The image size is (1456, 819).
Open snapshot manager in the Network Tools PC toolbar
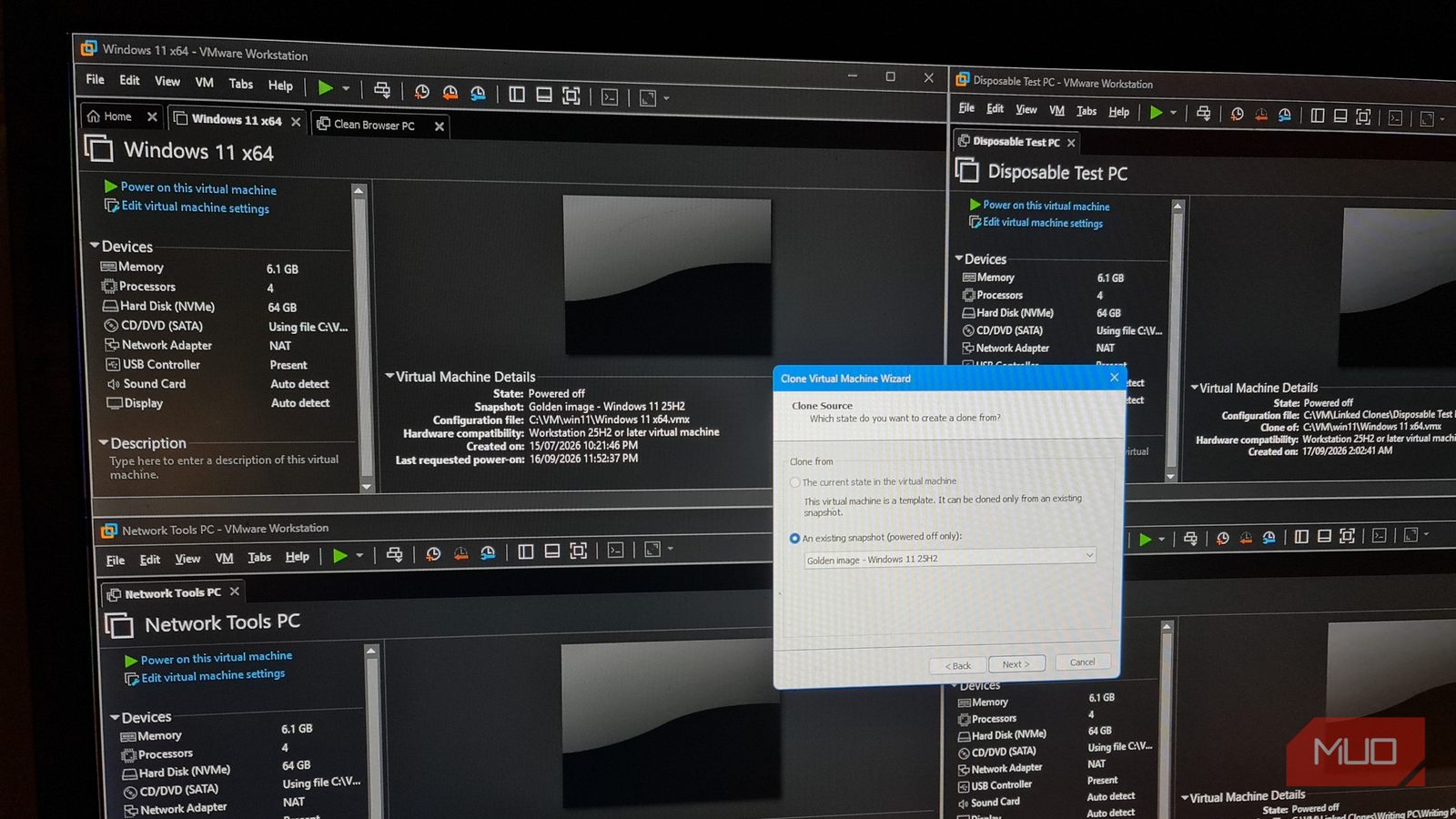click(488, 552)
